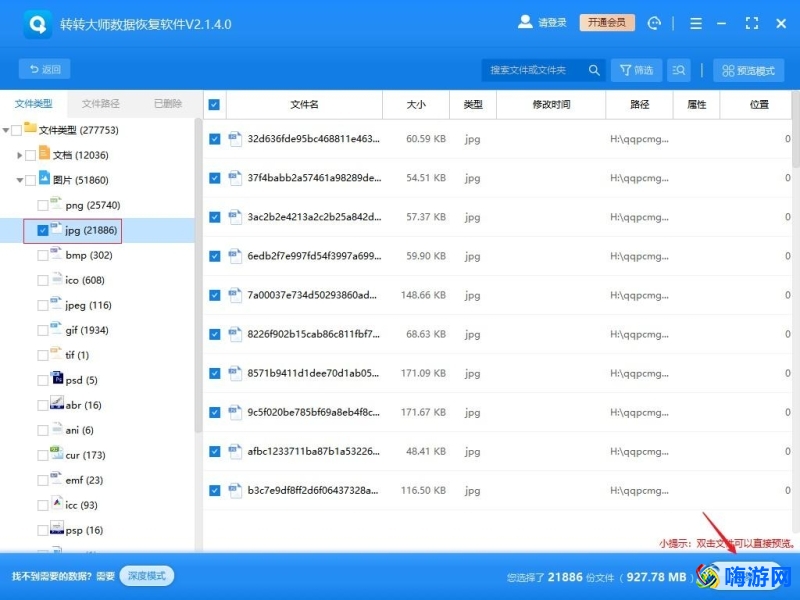Viewport: 800px width, 600px height.
Task: Uncheck the 32d636fde95bc468811e463 file checkbox
Action: pos(215,139)
